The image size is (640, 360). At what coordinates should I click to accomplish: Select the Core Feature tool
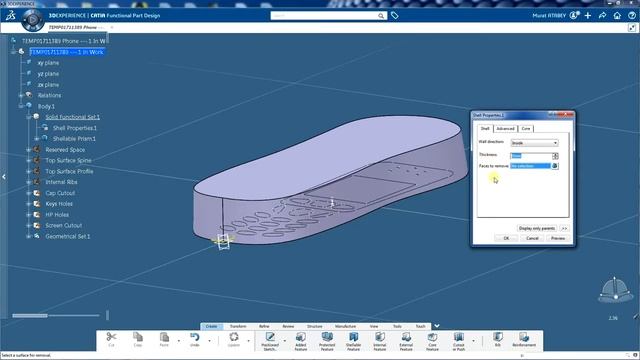[432, 340]
